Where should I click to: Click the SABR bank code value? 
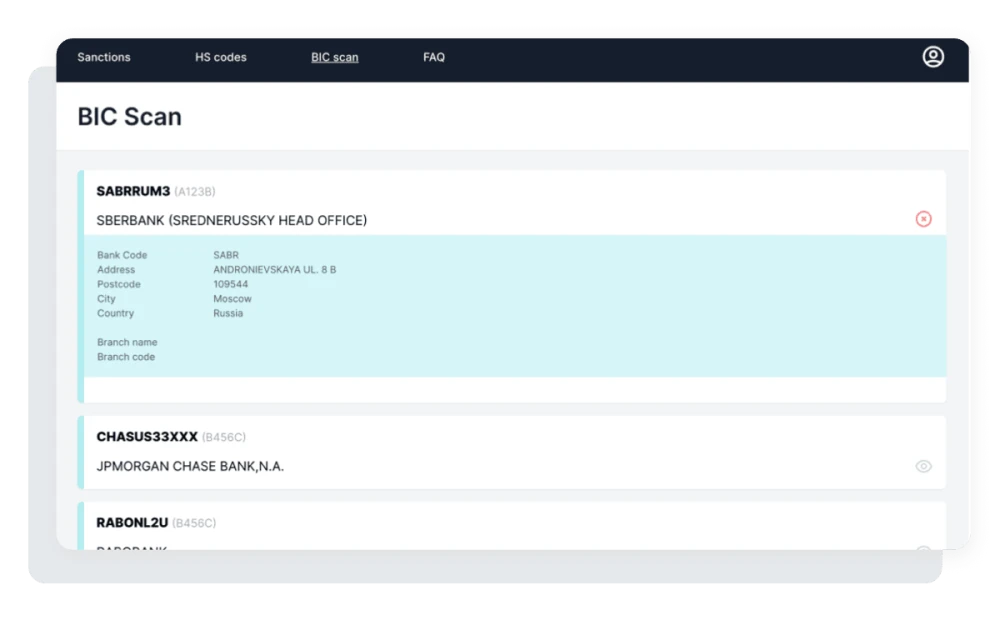226,255
